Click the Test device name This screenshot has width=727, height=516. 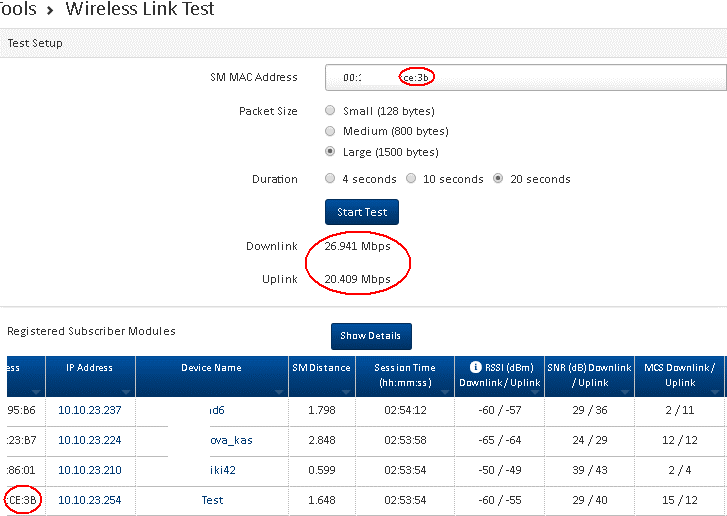212,500
